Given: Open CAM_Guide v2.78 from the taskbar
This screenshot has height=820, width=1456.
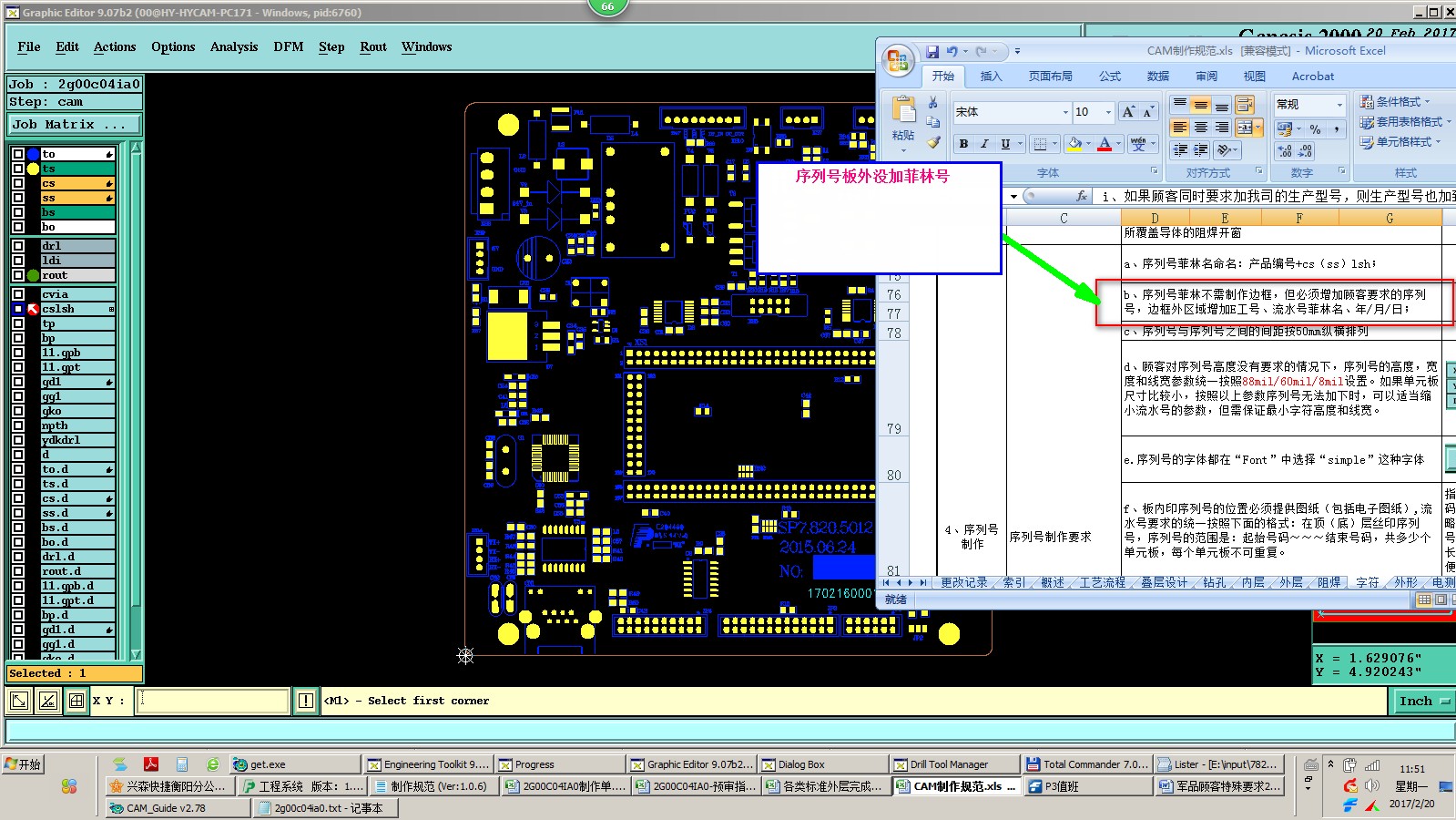Looking at the screenshot, I should (178, 808).
